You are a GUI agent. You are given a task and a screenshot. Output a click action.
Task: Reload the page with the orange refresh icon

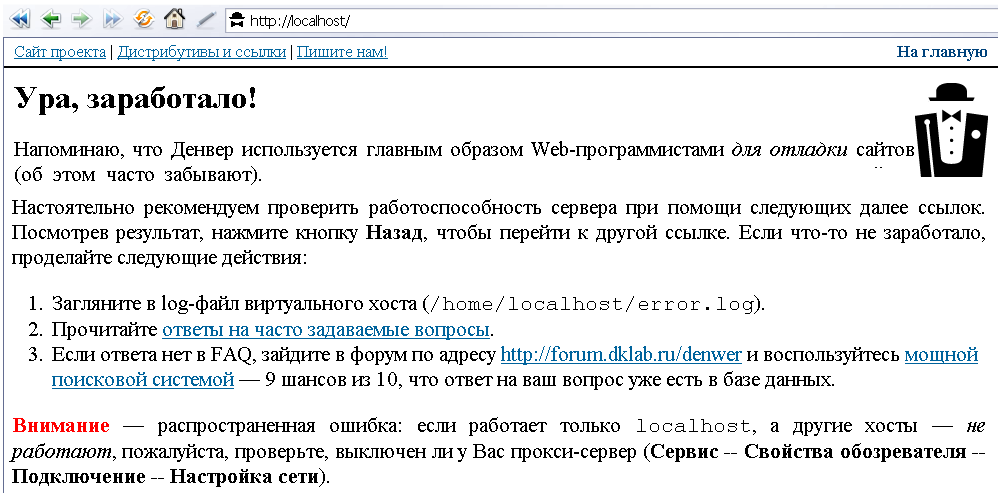[x=144, y=19]
